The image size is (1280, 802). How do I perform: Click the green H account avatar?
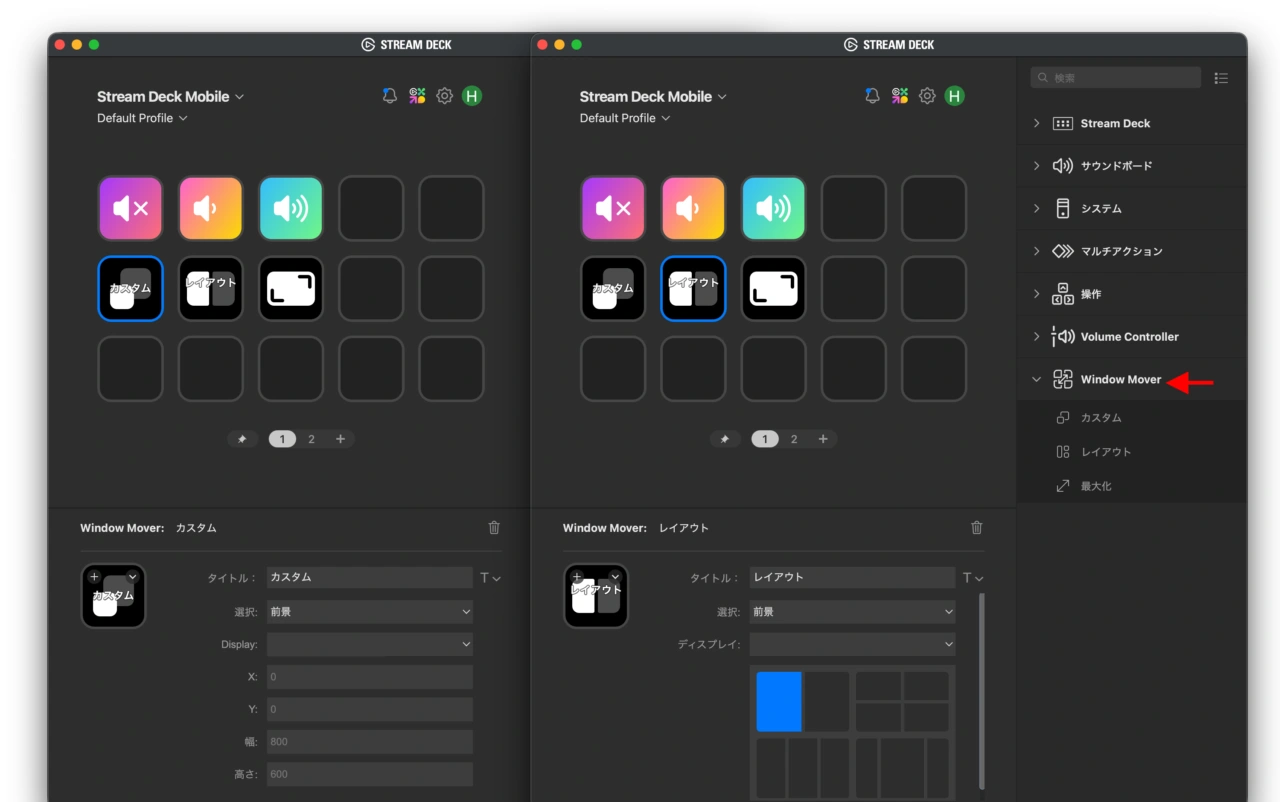(x=471, y=96)
